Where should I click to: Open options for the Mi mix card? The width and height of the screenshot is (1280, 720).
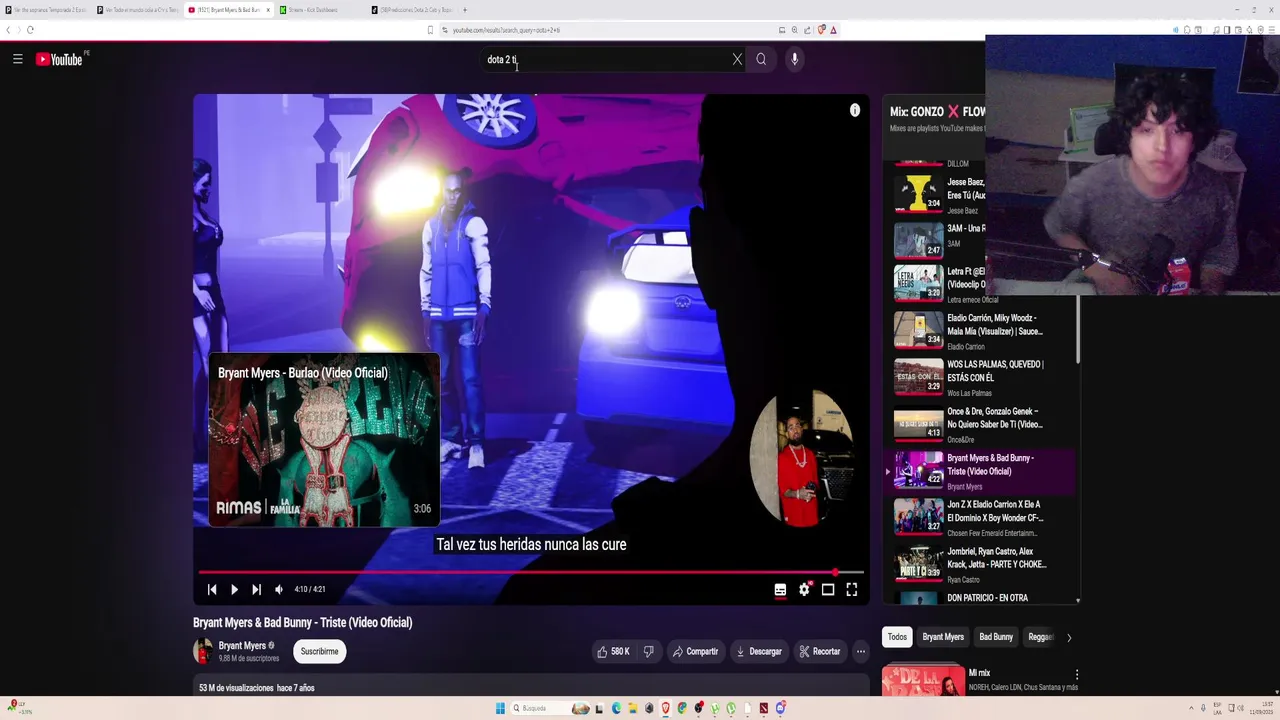point(1076,675)
